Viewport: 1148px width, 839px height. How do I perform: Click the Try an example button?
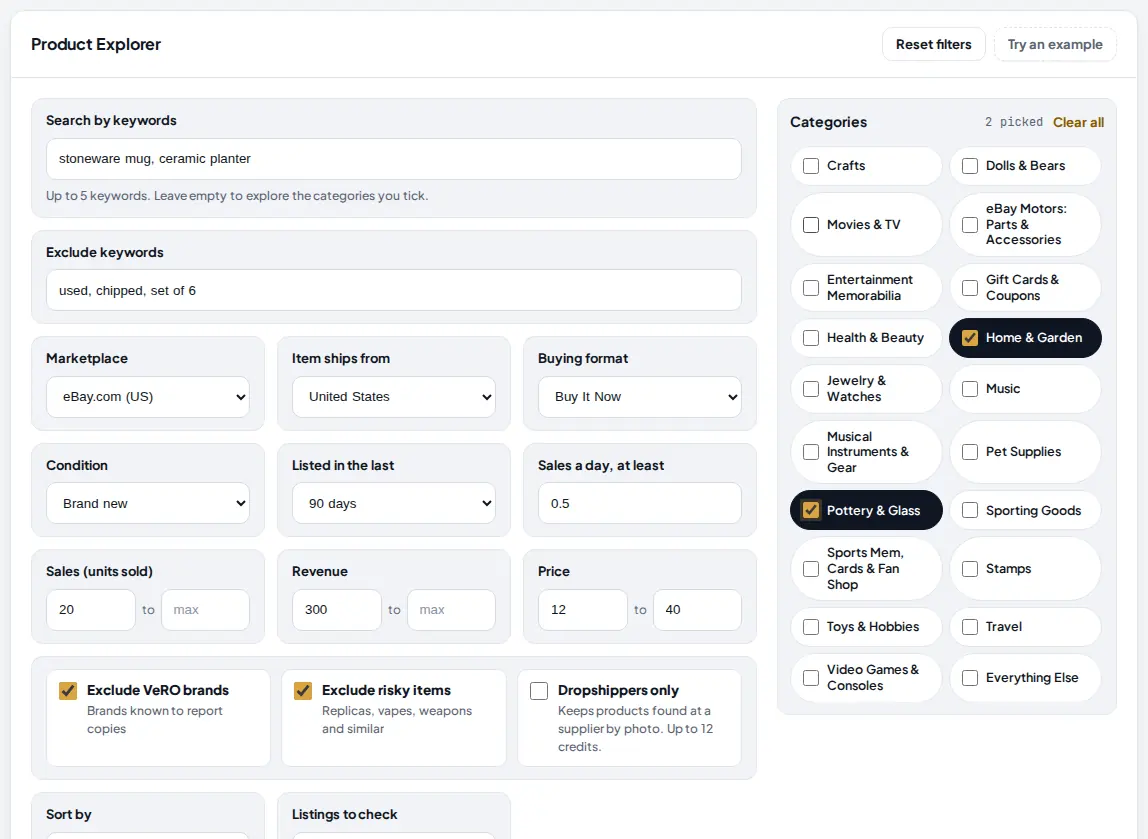(x=1054, y=45)
